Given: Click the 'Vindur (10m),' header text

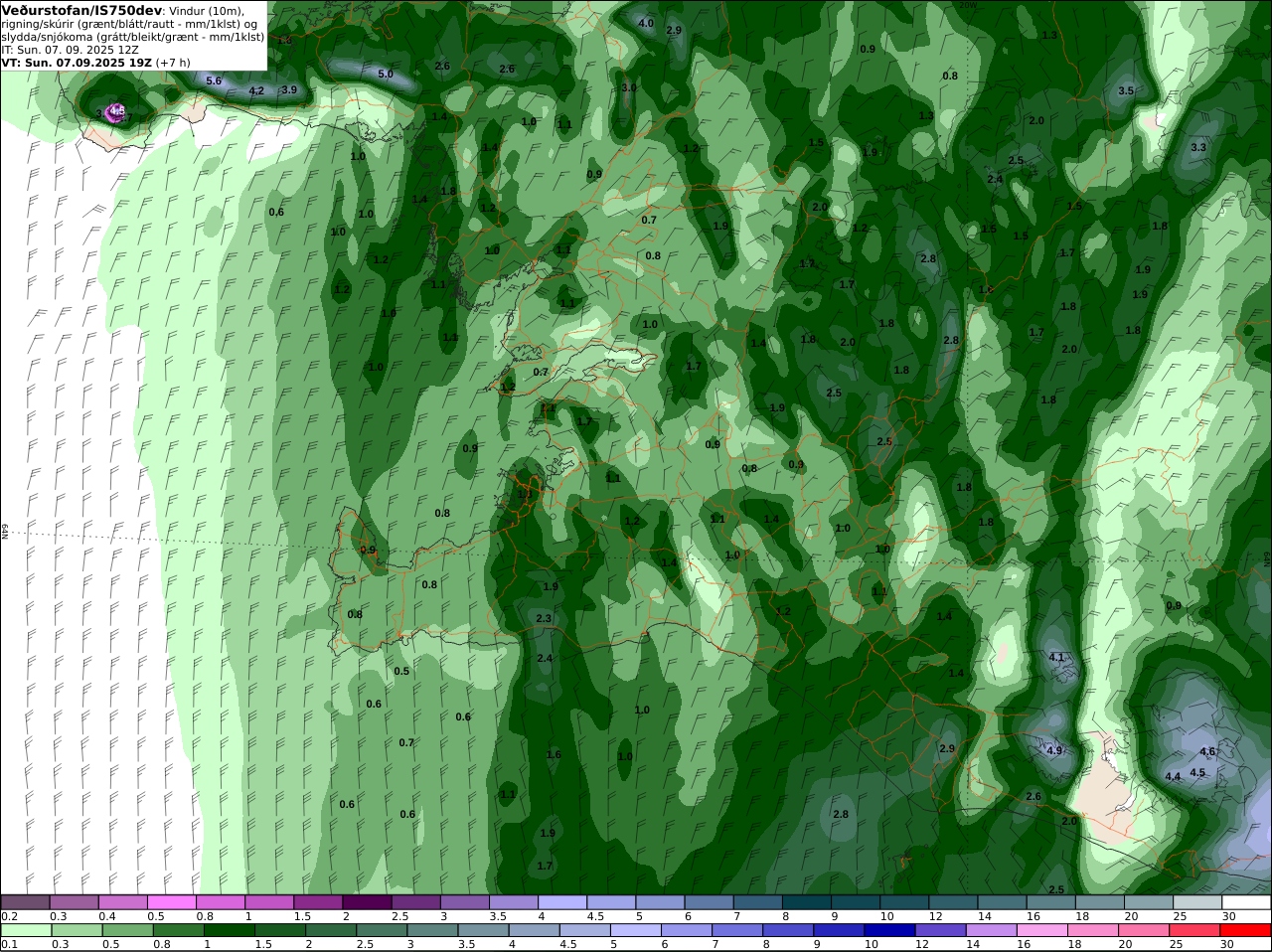Looking at the screenshot, I should (206, 10).
